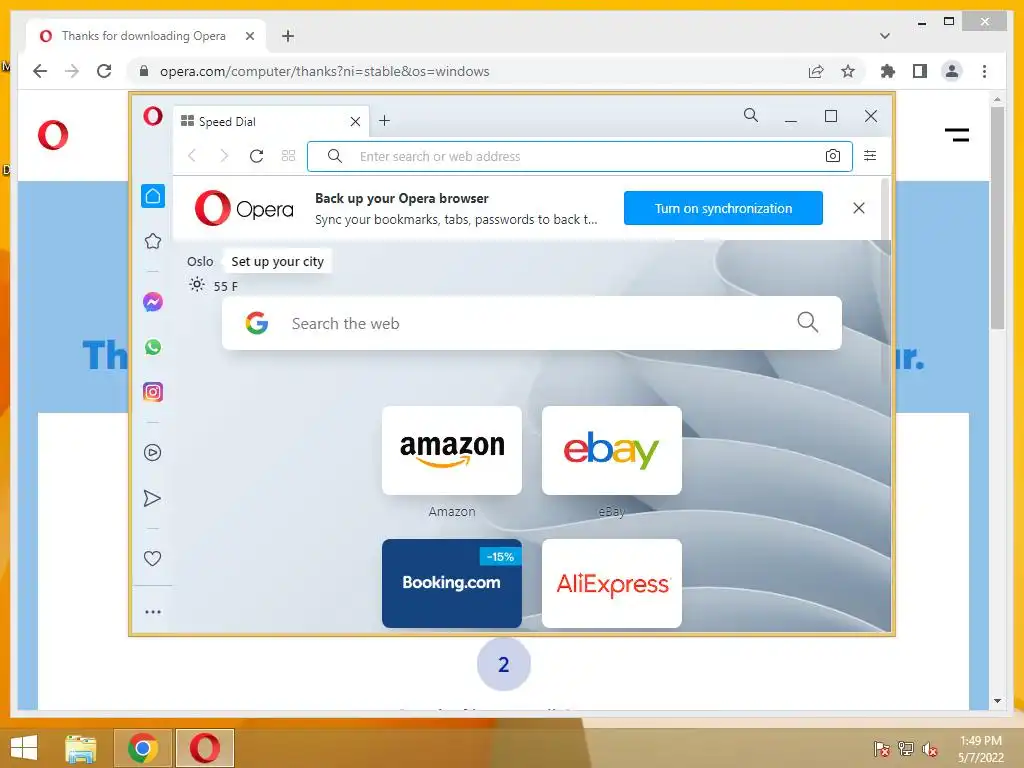Click the search magnifier in the Google box
The image size is (1024, 768).
click(807, 322)
